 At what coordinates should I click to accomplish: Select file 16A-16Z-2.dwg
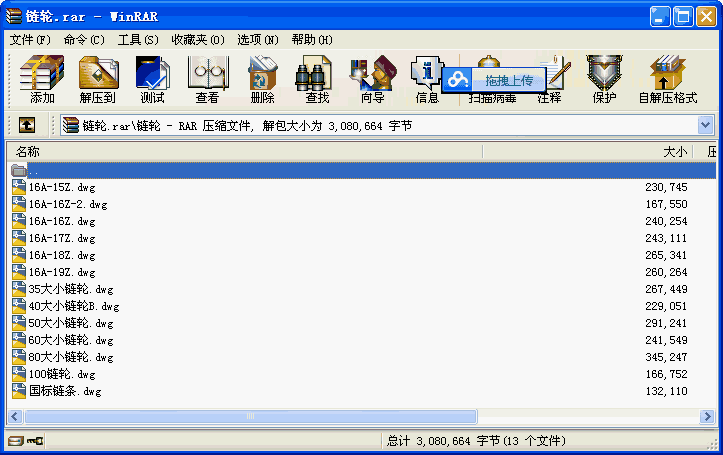click(x=68, y=204)
